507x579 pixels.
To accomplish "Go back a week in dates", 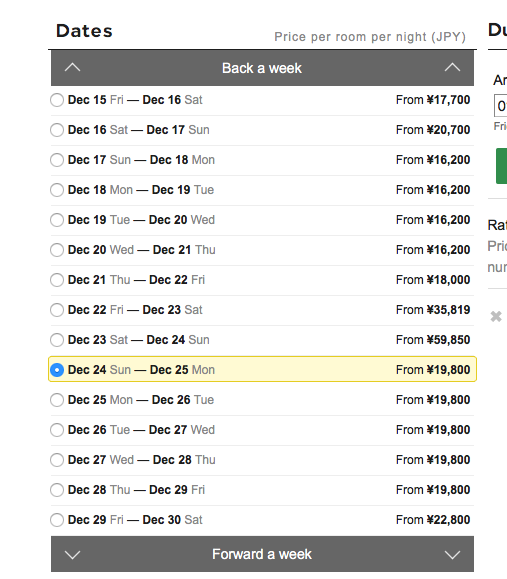I will (262, 68).
